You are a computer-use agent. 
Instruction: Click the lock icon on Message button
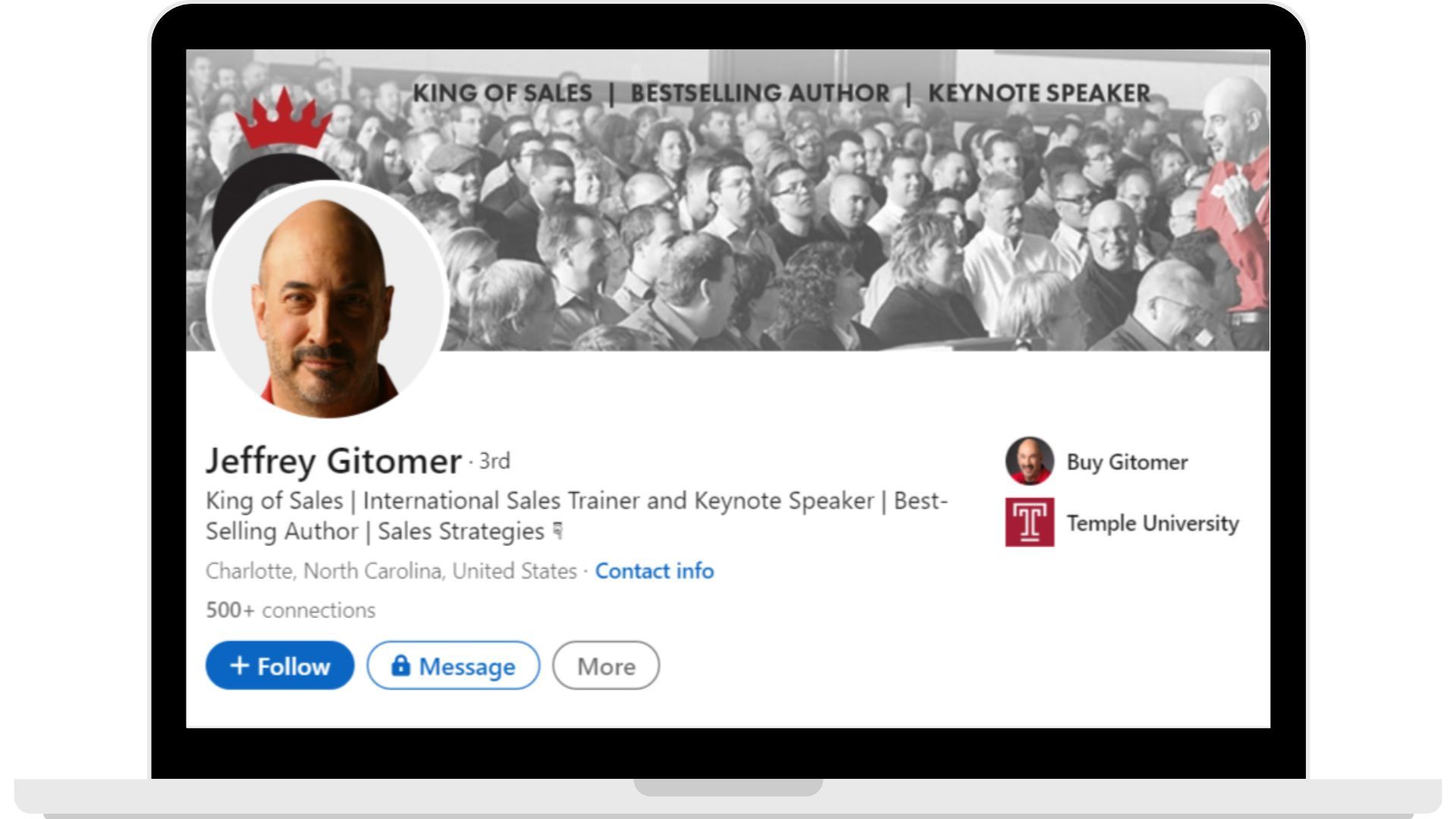(403, 667)
